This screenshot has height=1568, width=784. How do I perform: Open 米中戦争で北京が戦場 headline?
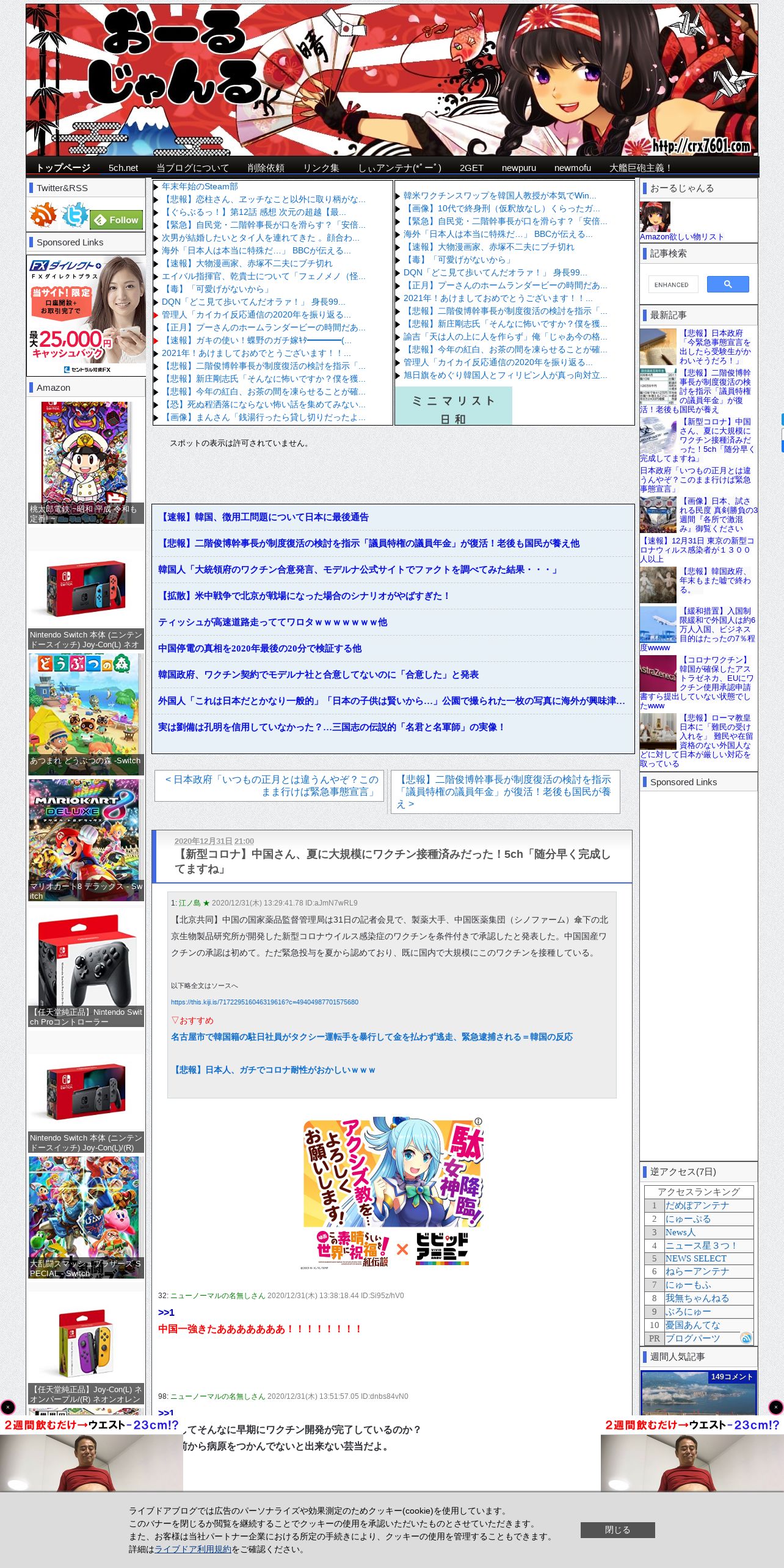click(304, 595)
